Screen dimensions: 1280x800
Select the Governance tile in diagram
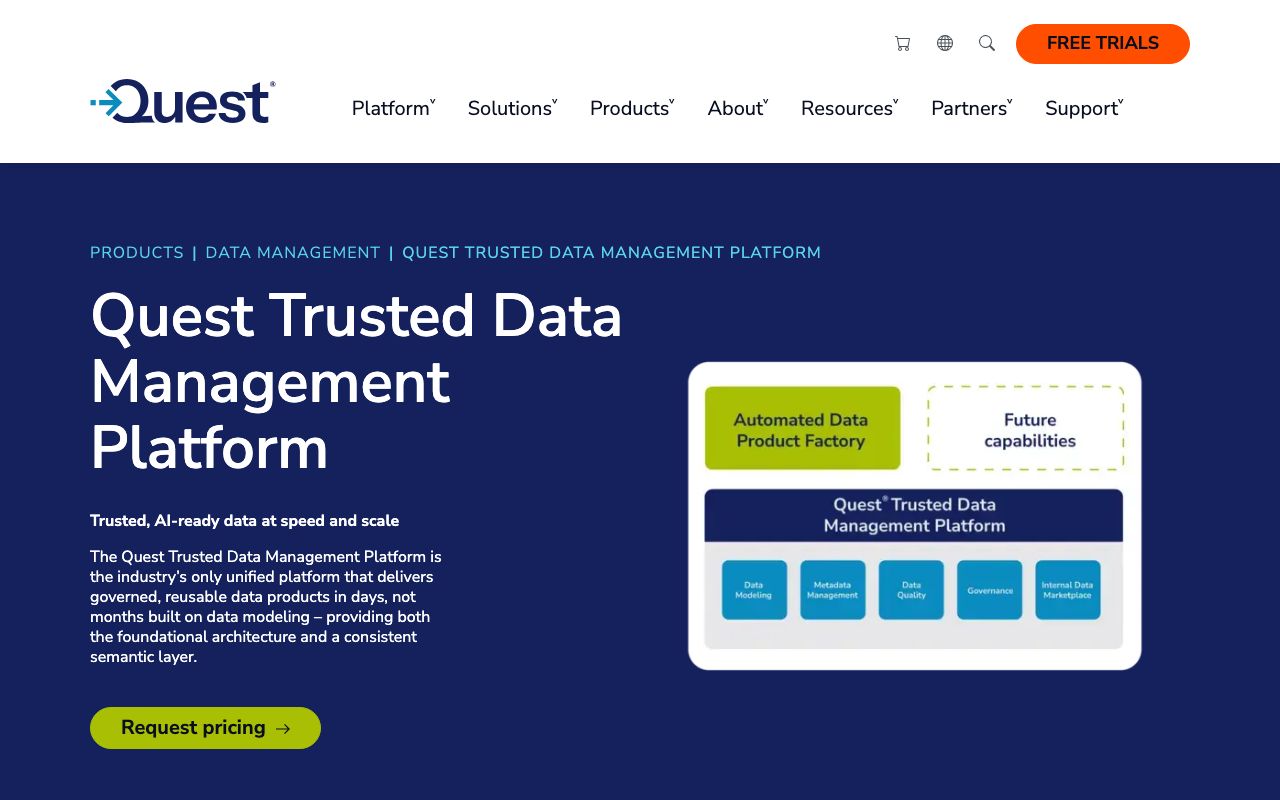(990, 590)
